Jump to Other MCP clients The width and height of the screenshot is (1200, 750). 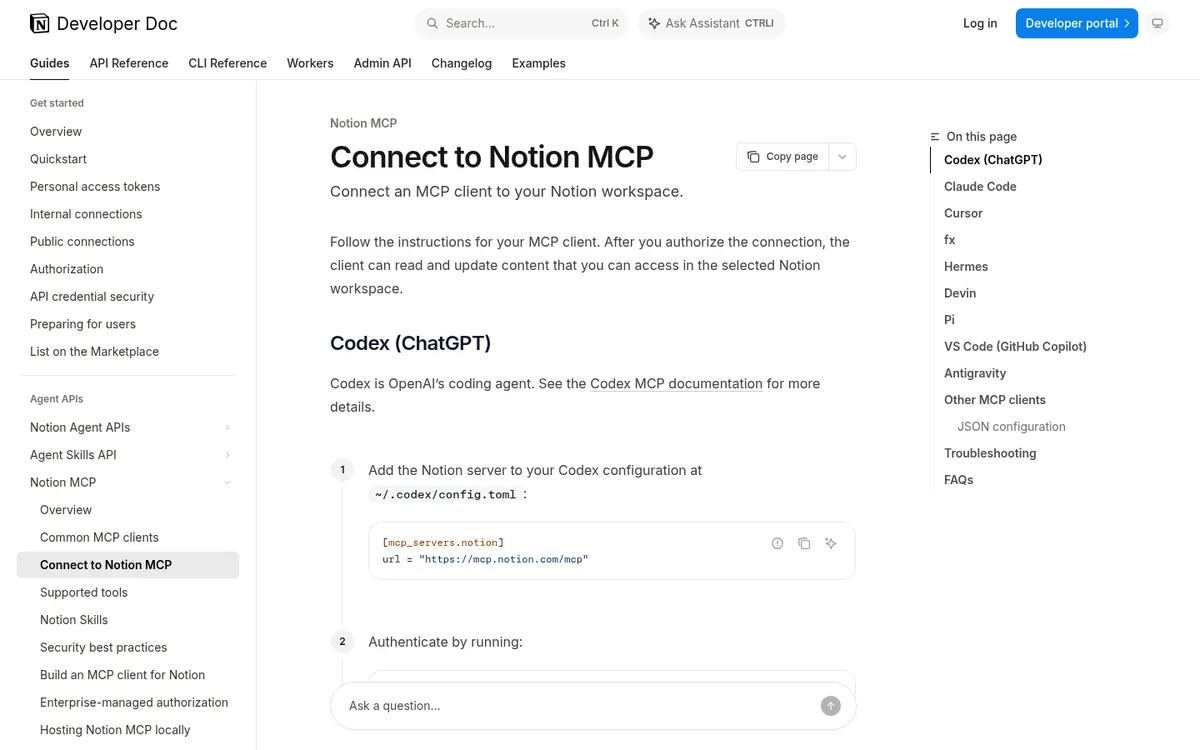(995, 400)
